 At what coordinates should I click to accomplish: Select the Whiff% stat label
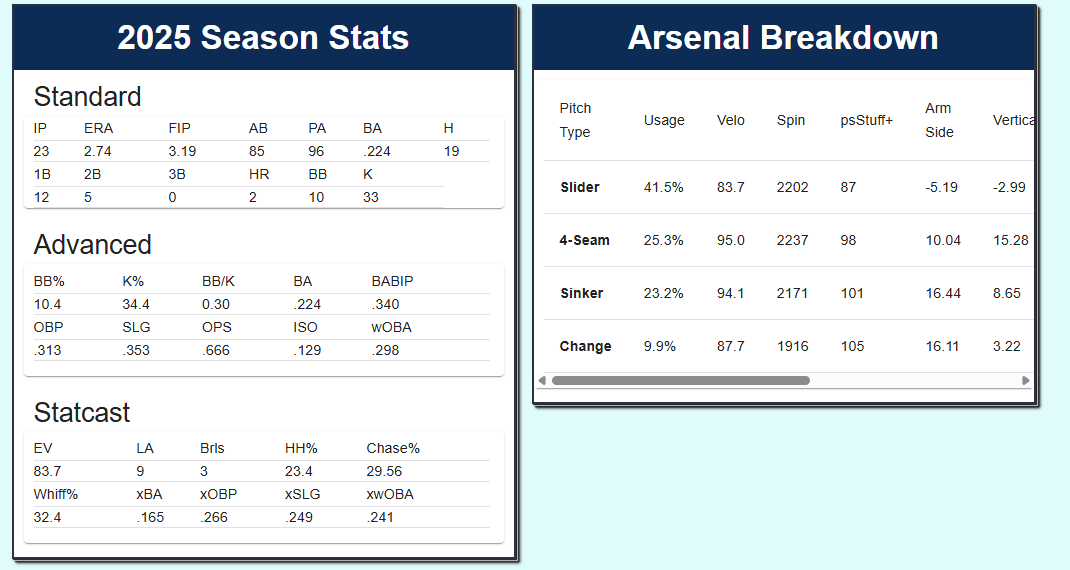tap(56, 494)
